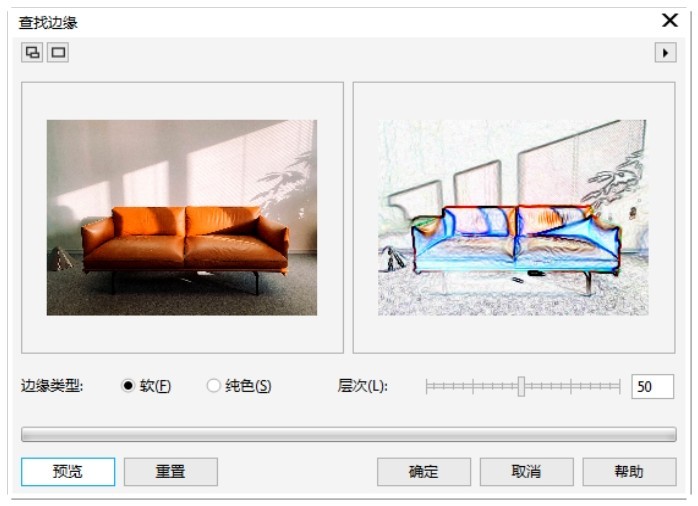Click the 层次(L) slider handle
The height and width of the screenshot is (506, 698).
[x=521, y=386]
